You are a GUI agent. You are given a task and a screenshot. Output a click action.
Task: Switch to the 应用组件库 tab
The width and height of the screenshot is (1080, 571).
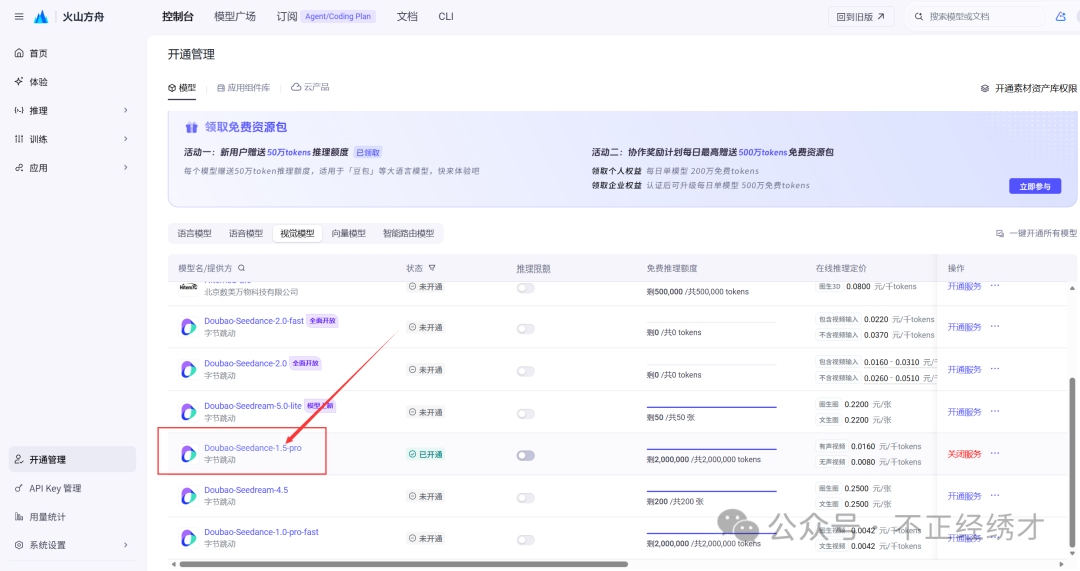coord(243,87)
